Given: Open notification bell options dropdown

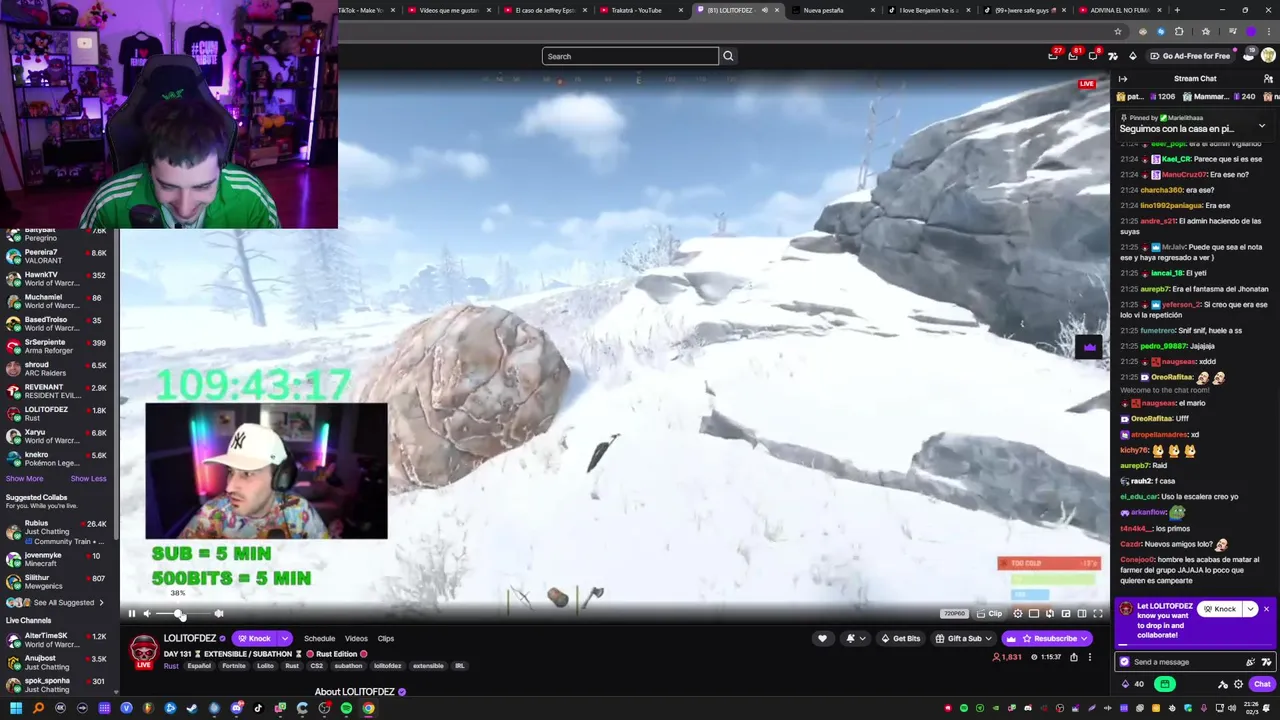Looking at the screenshot, I should coord(855,638).
